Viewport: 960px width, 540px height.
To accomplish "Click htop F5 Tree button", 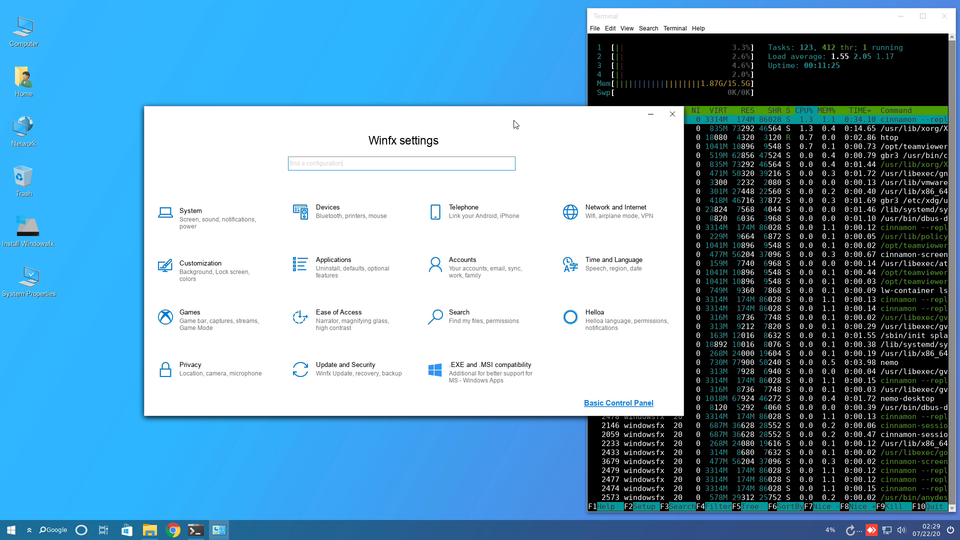I will 750,507.
